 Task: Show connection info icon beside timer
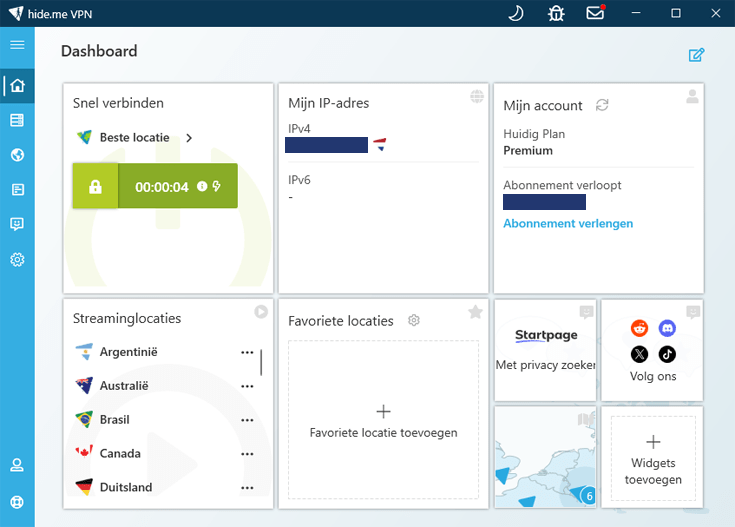202,186
